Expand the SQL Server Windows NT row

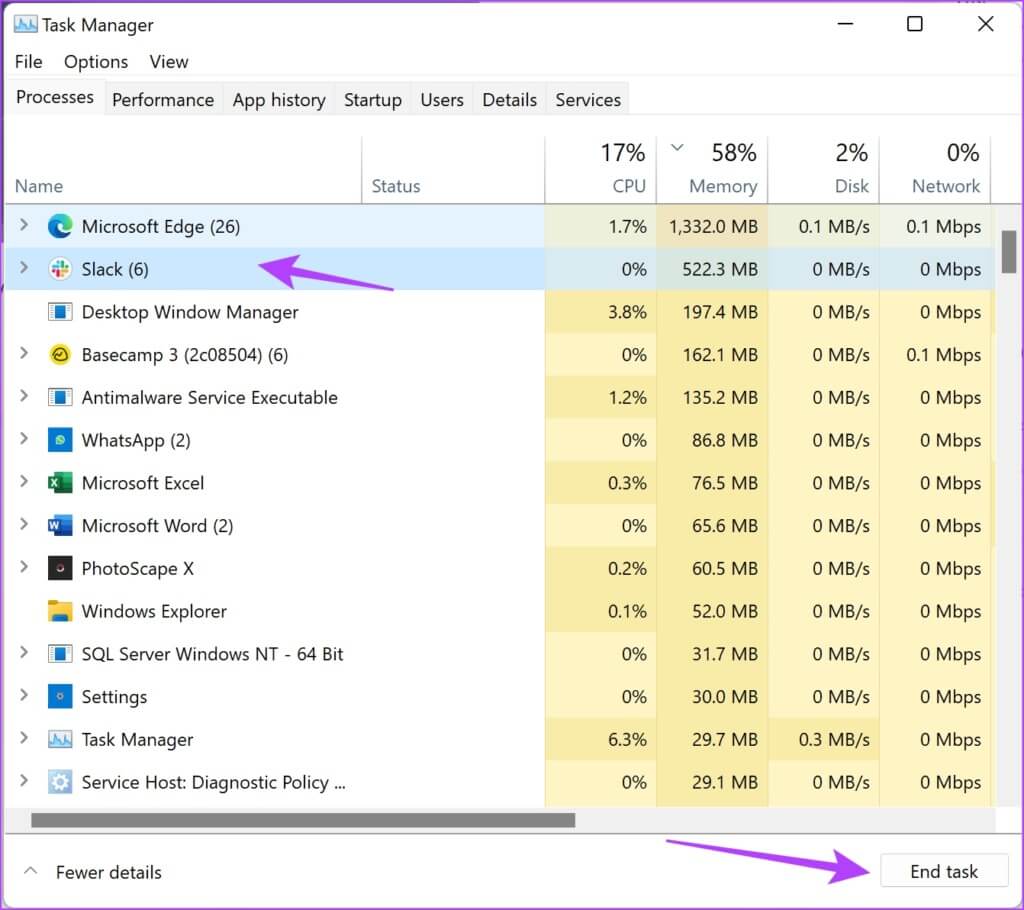[x=24, y=652]
